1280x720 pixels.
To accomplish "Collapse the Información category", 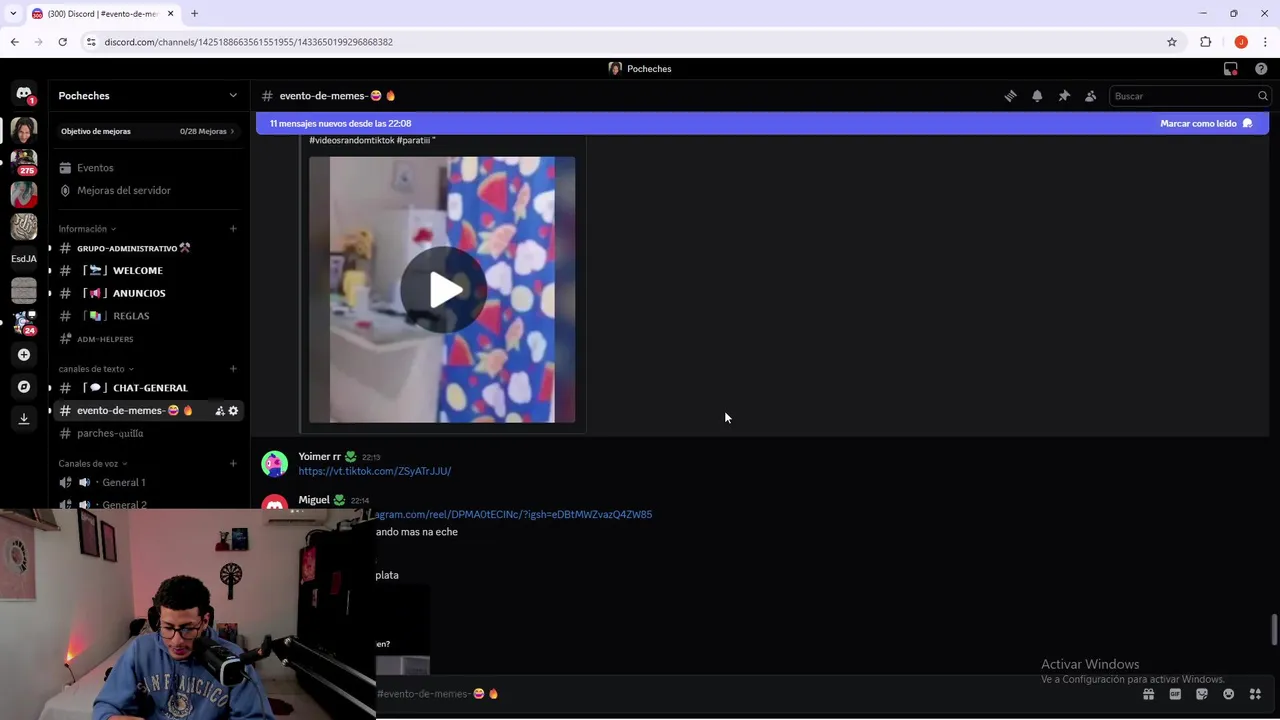I will click(87, 229).
